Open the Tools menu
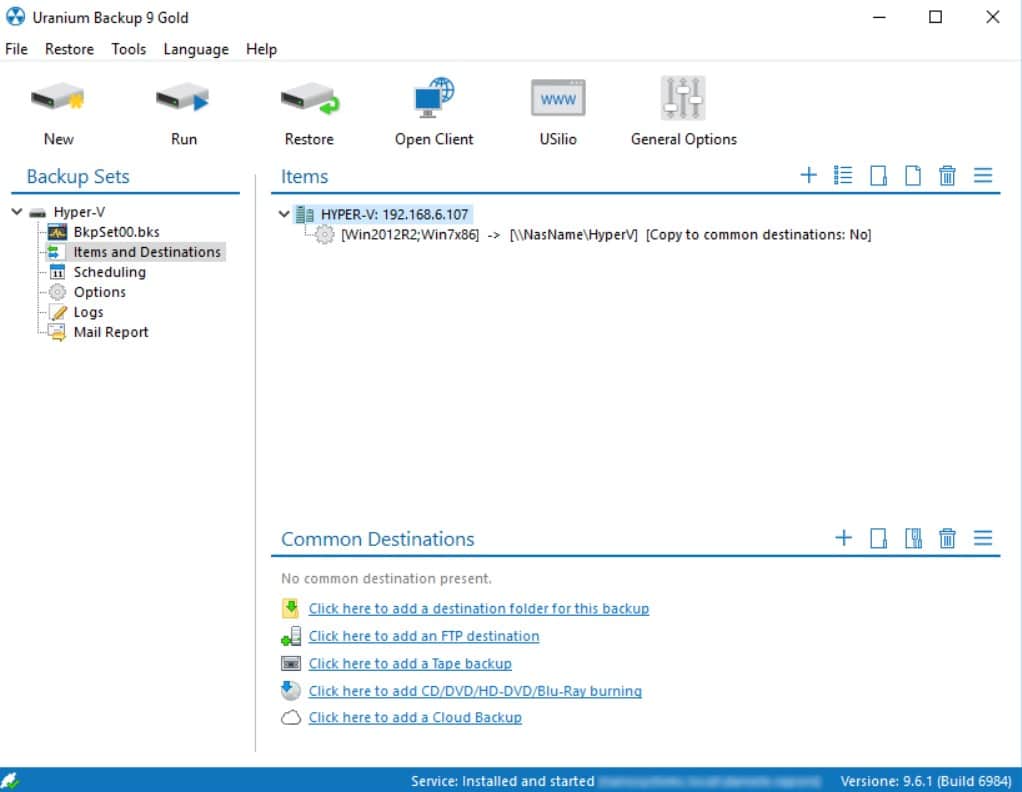Viewport: 1022px width, 792px height. tap(128, 49)
